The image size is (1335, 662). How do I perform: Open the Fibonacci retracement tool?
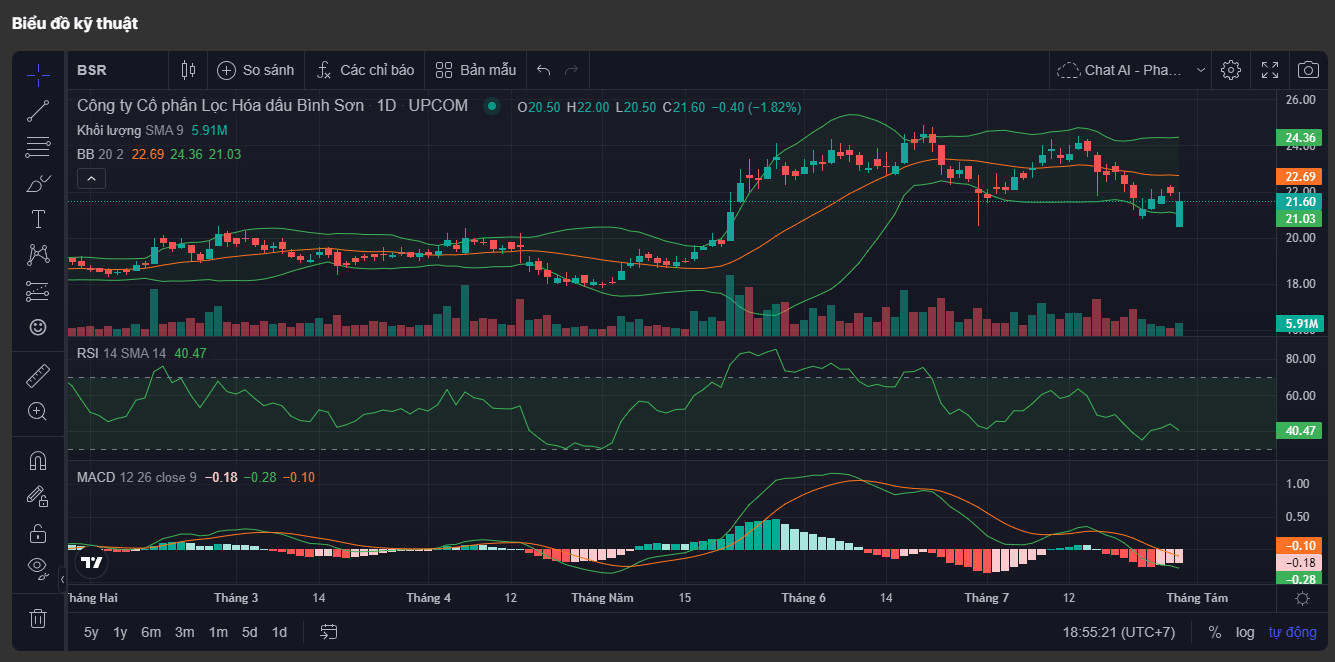(38, 147)
